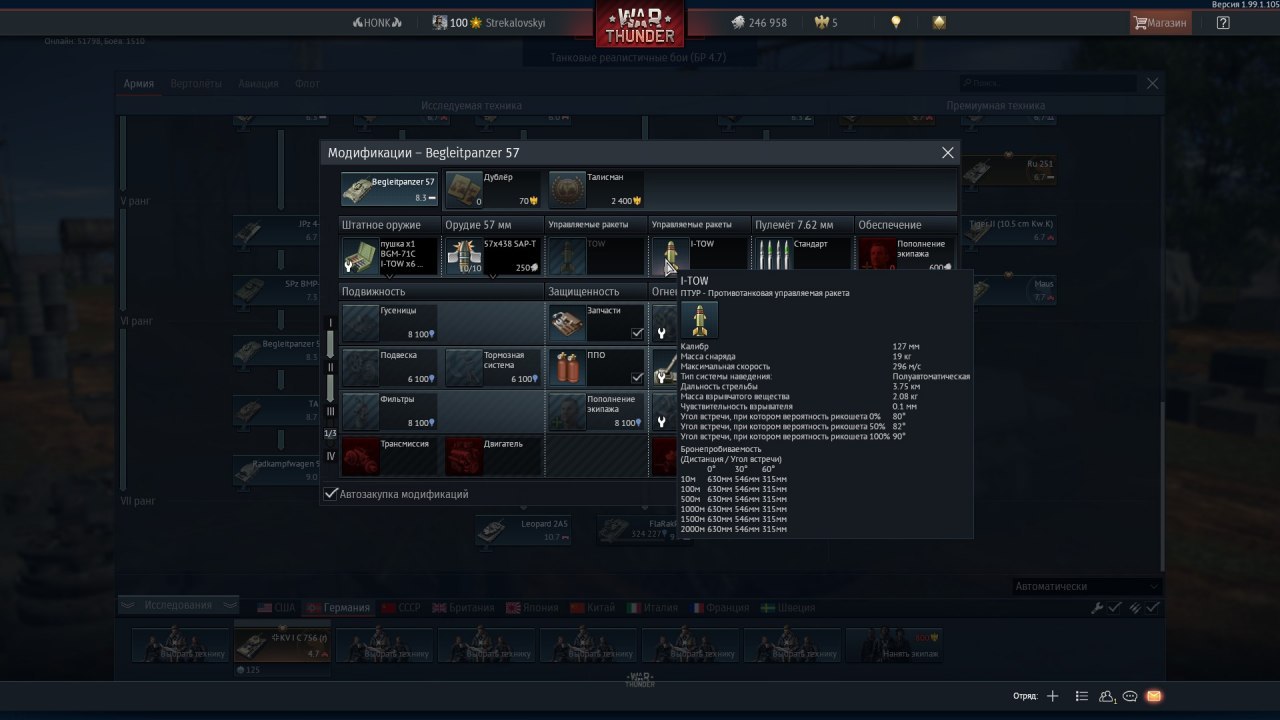Select the США nation tab
Image resolution: width=1280 pixels, height=720 pixels.
tap(276, 608)
